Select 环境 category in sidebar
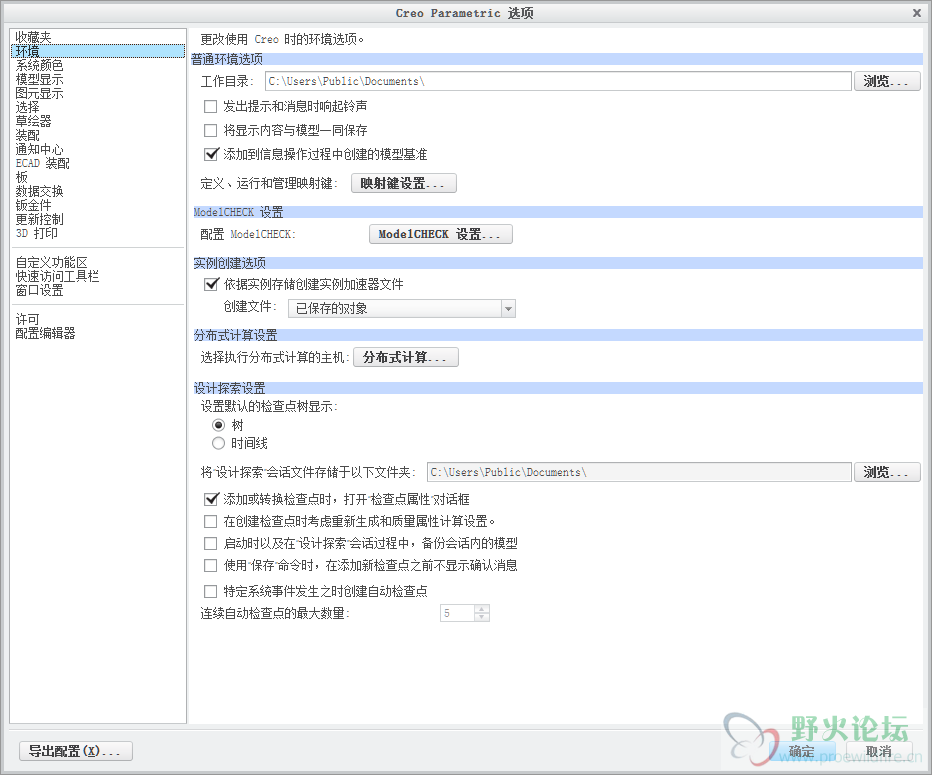The width and height of the screenshot is (932, 775). point(97,51)
